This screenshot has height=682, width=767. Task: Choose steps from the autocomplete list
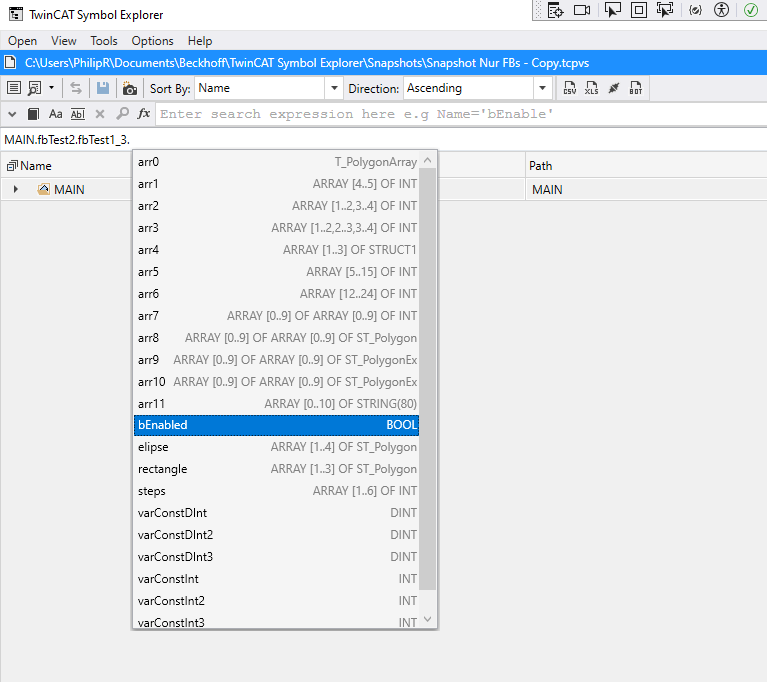(277, 491)
